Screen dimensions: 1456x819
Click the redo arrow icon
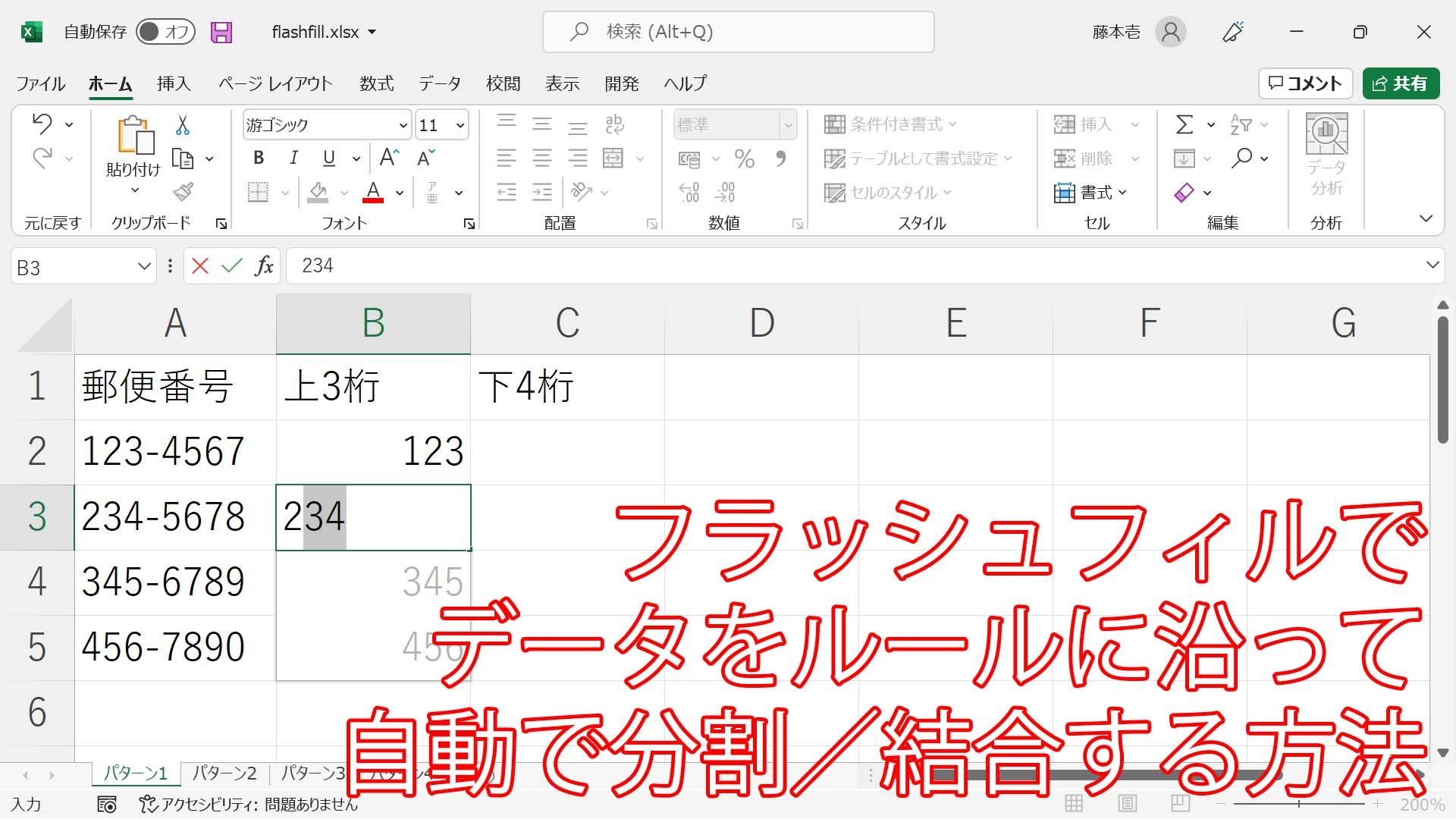click(42, 158)
